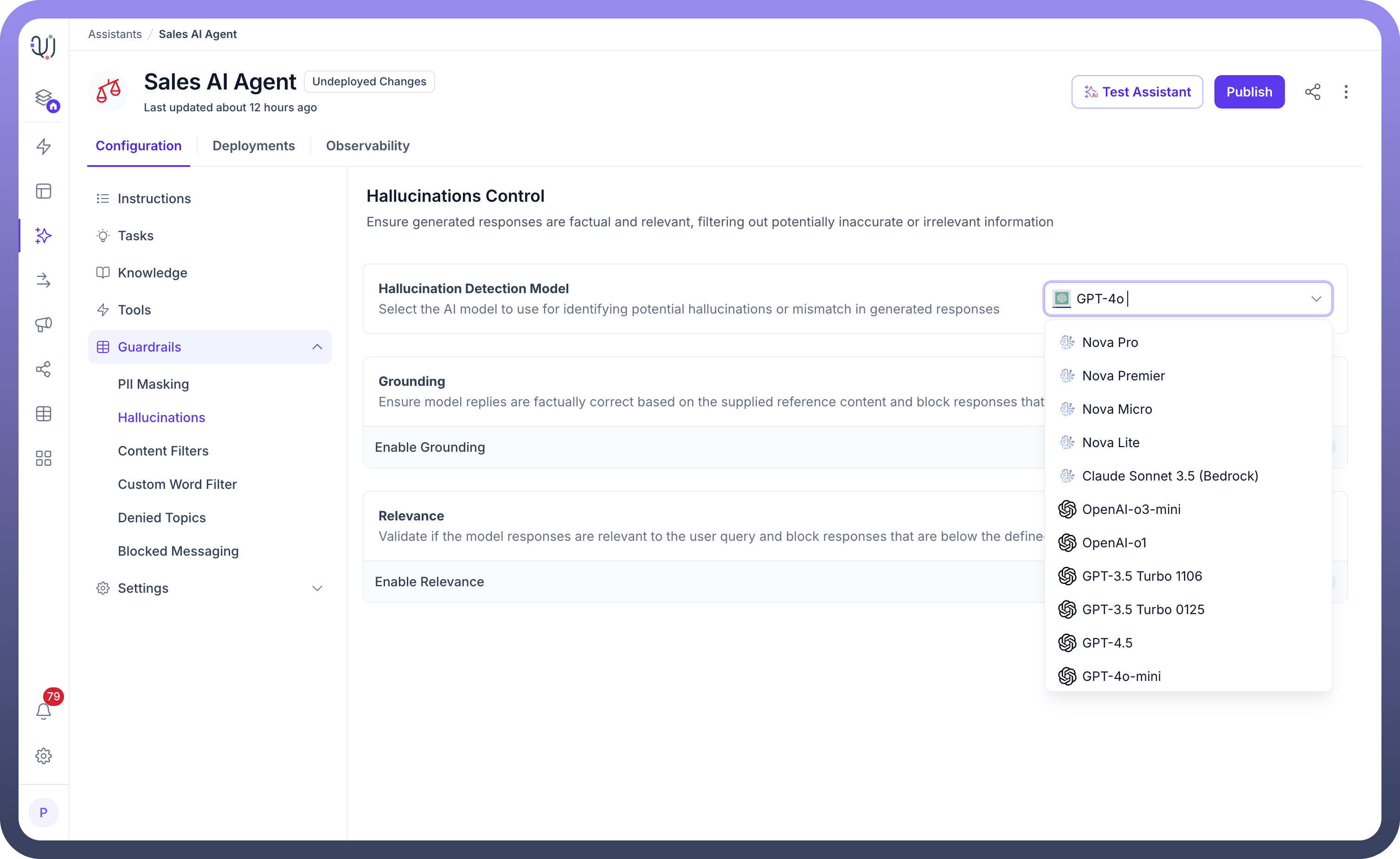1400x859 pixels.
Task: Close the model dropdown using its chevron arrow
Action: (1316, 299)
